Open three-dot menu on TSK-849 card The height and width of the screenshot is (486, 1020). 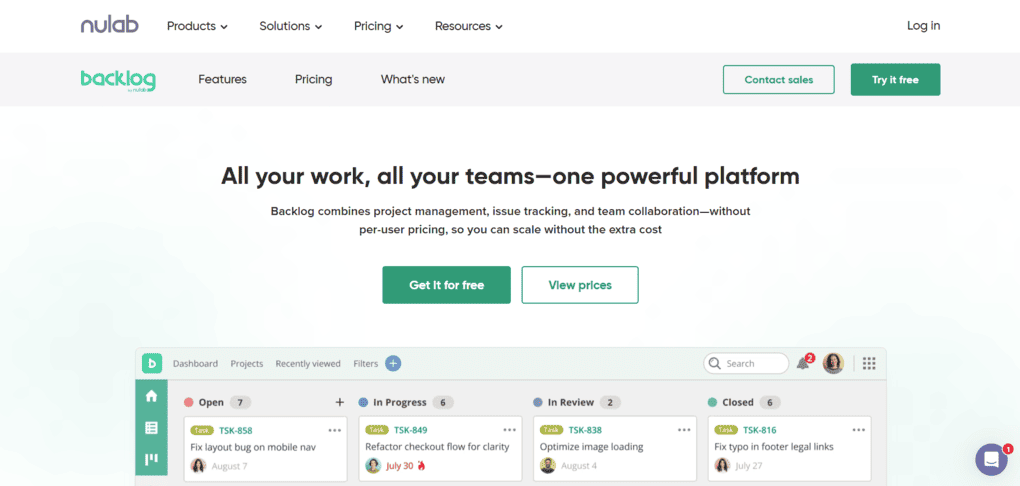pos(510,430)
